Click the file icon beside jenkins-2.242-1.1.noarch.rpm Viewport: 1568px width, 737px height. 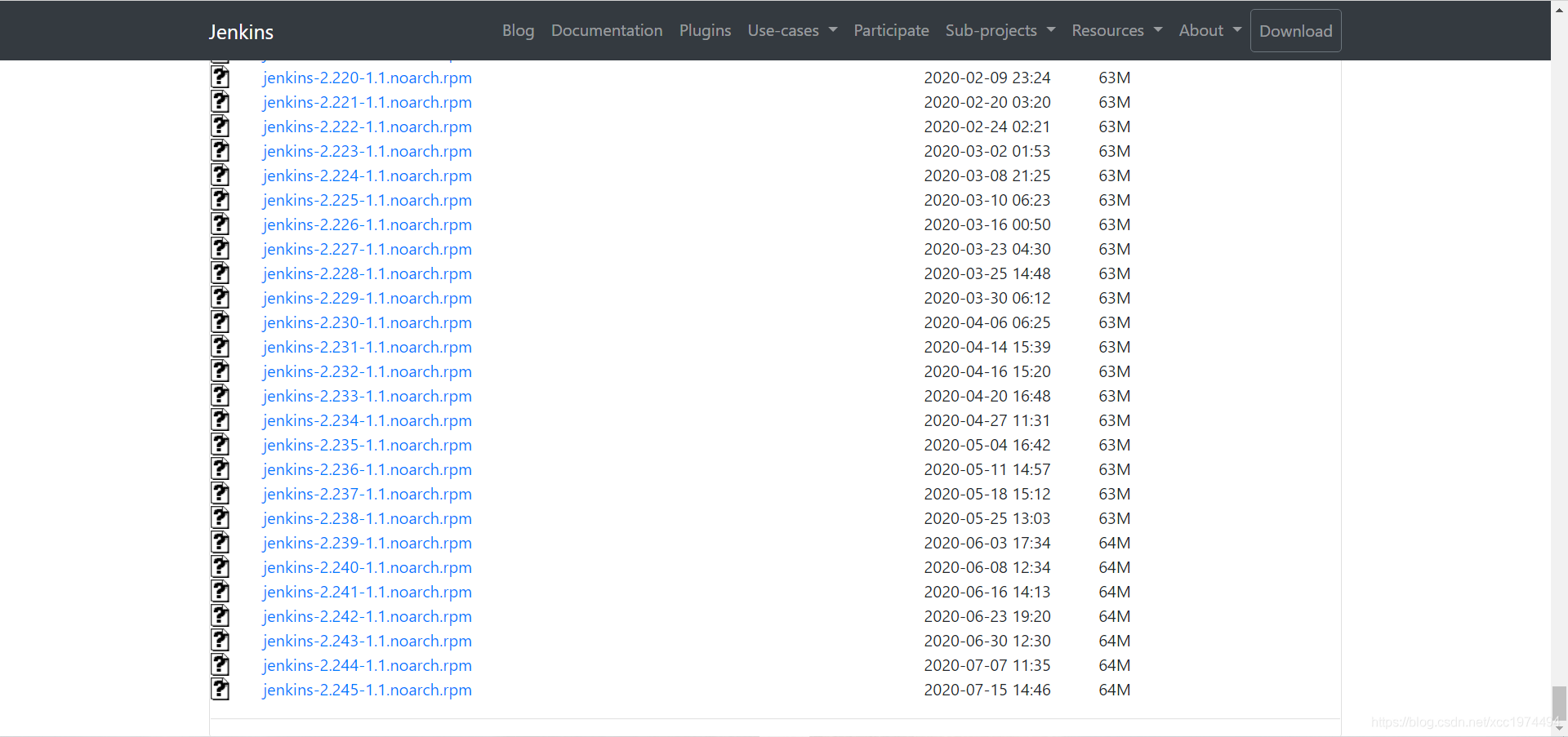coord(220,616)
